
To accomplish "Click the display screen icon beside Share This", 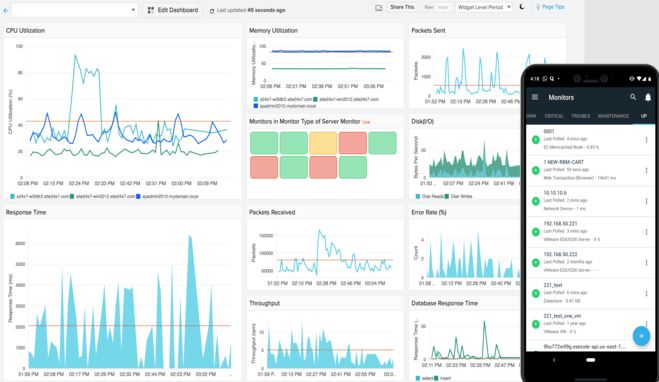I will (x=379, y=8).
